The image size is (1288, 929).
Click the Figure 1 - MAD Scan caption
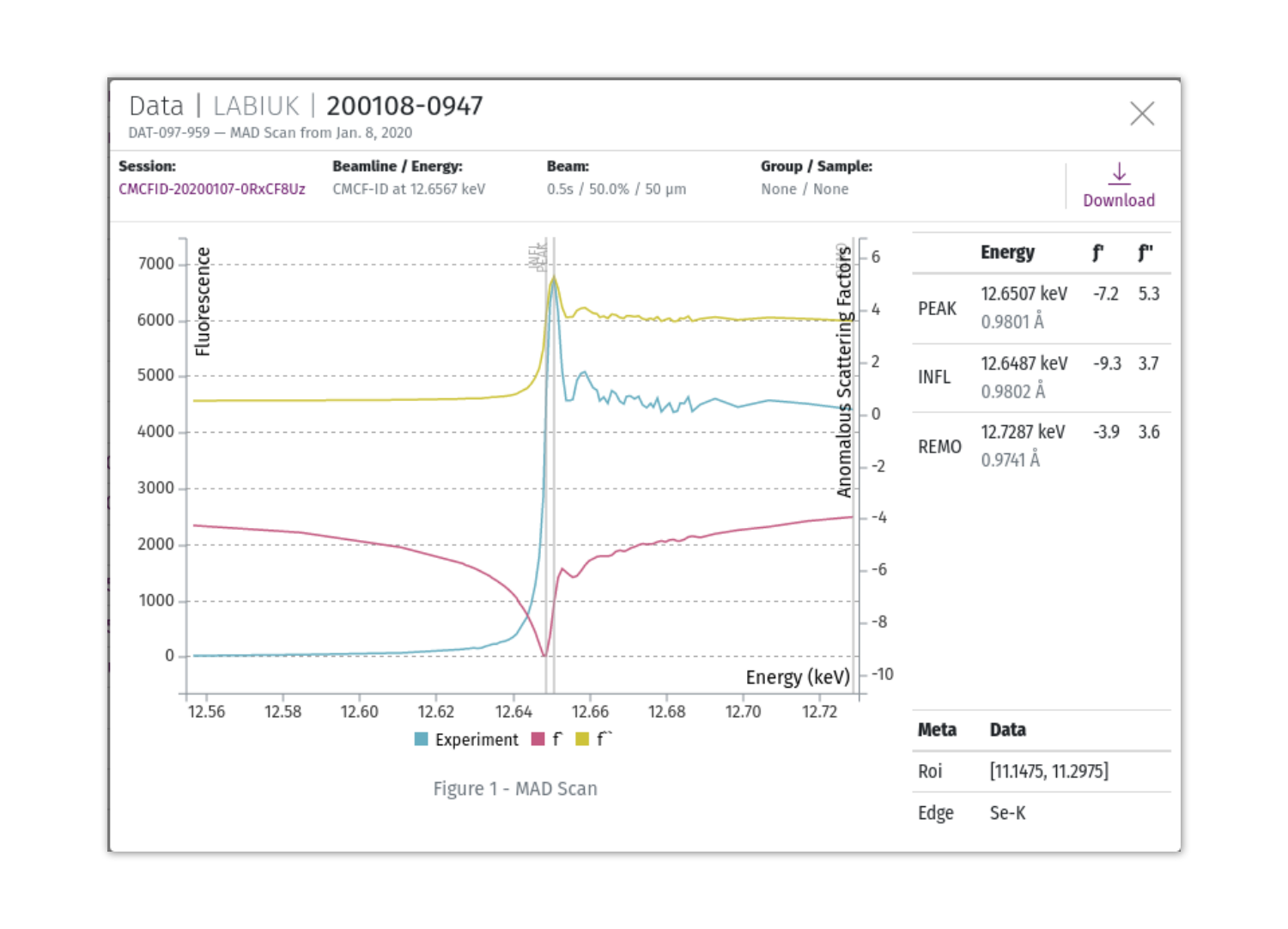click(x=515, y=789)
